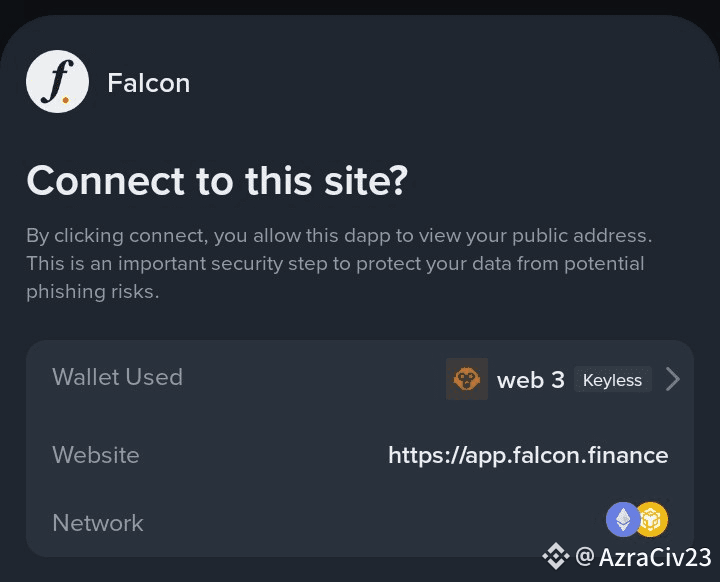Image resolution: width=720 pixels, height=582 pixels.
Task: Select the Ethereum network icon
Action: click(x=623, y=519)
